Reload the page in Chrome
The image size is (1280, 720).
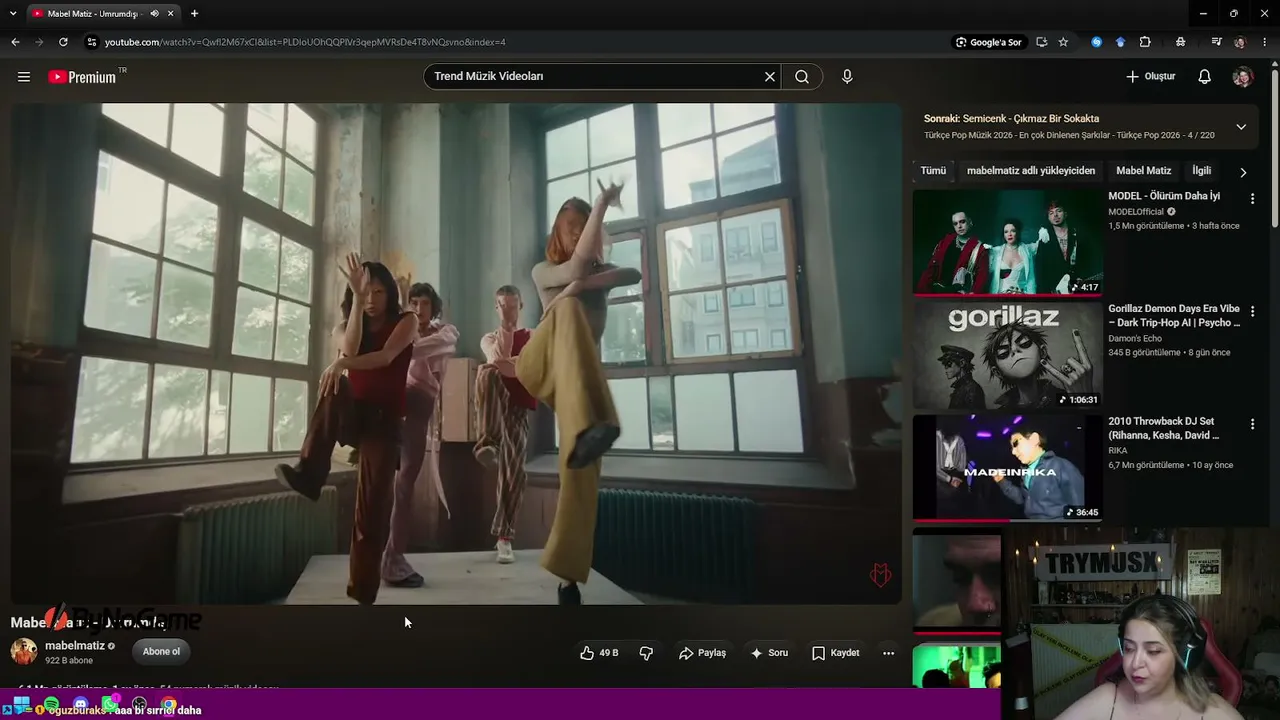click(63, 42)
